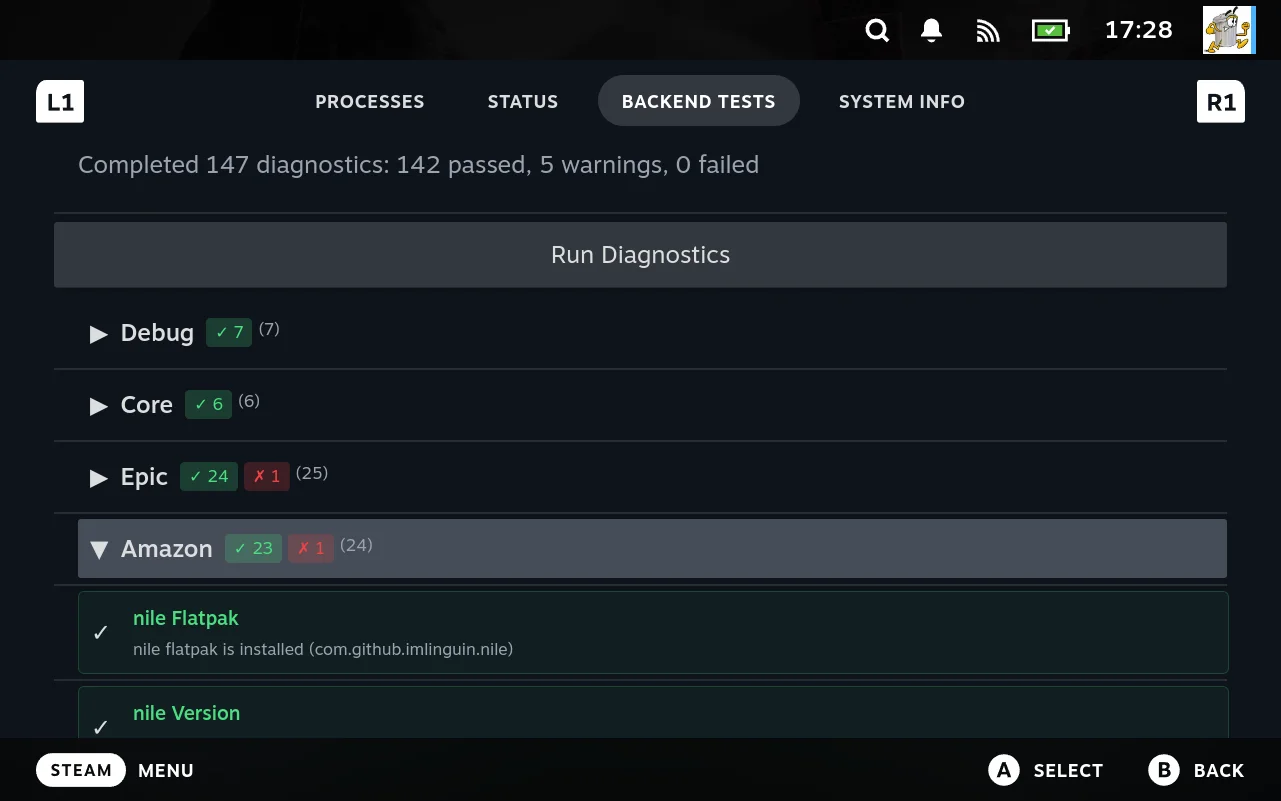Click the Core total count (6)

(249, 400)
